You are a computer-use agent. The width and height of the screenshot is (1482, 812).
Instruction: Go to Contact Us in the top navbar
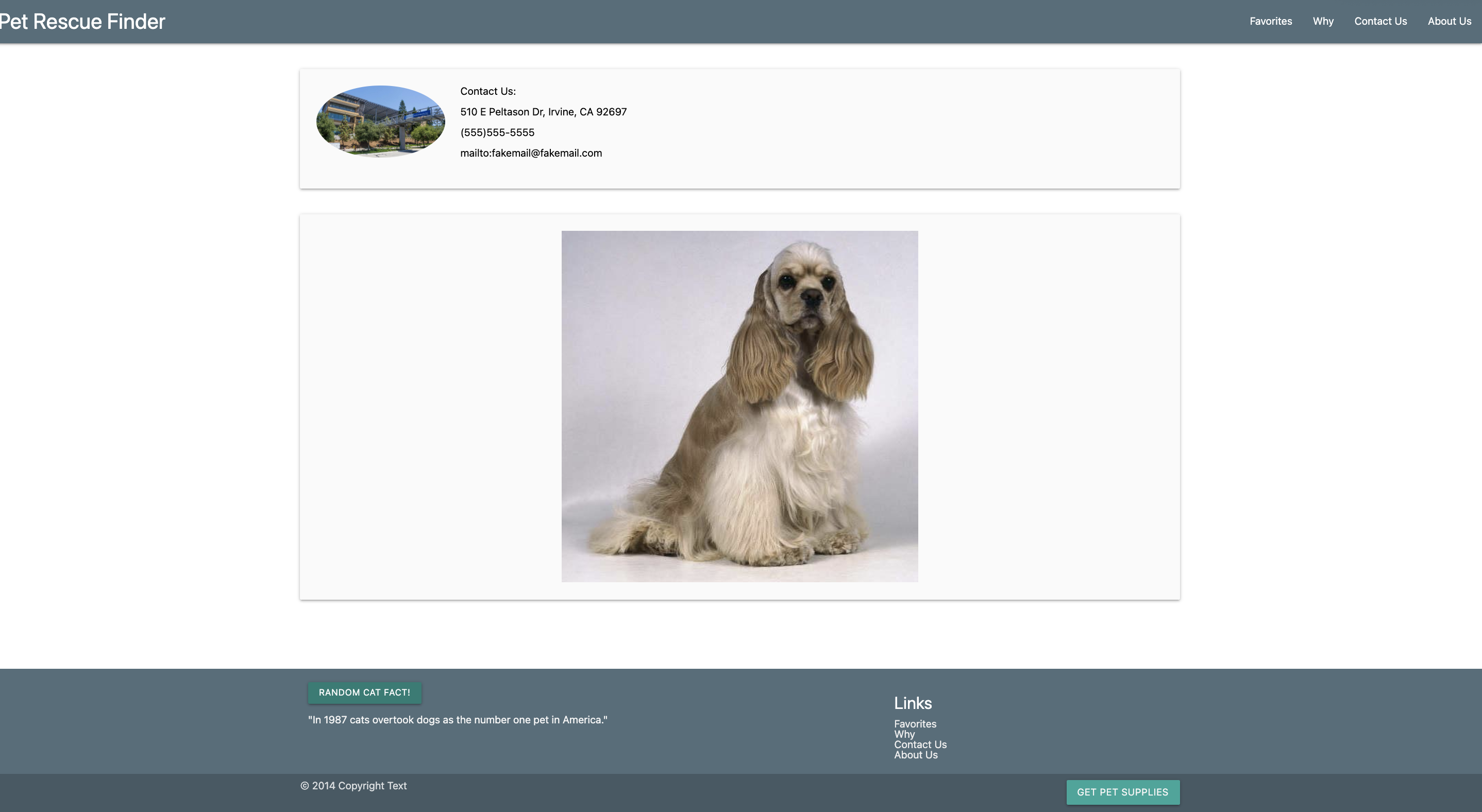click(x=1380, y=21)
